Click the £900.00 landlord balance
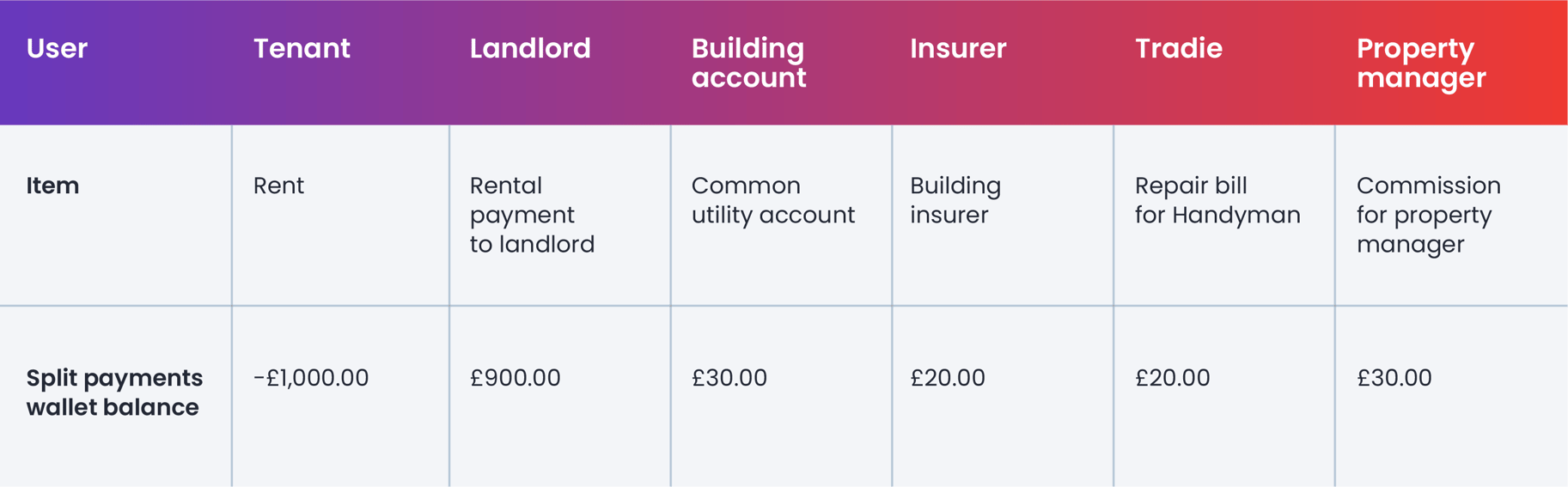The image size is (1568, 487). pos(515,378)
